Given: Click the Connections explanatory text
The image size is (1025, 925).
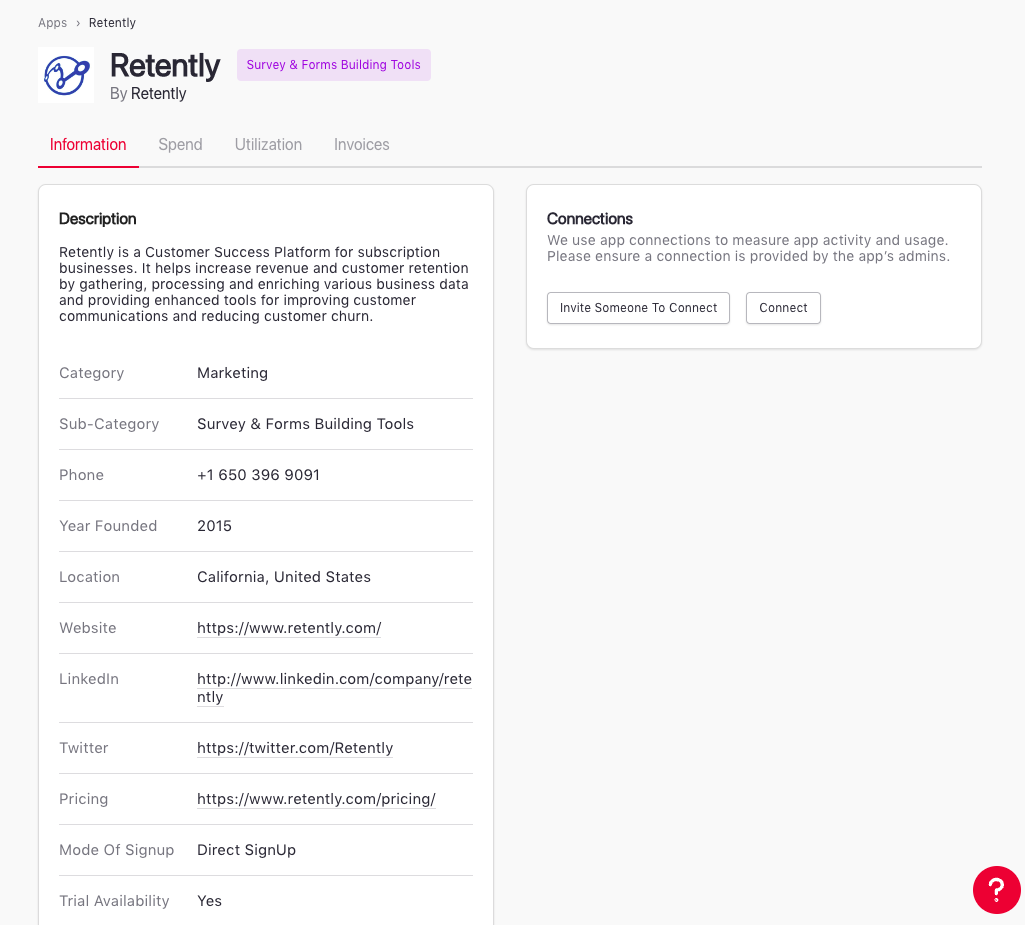Looking at the screenshot, I should (748, 248).
